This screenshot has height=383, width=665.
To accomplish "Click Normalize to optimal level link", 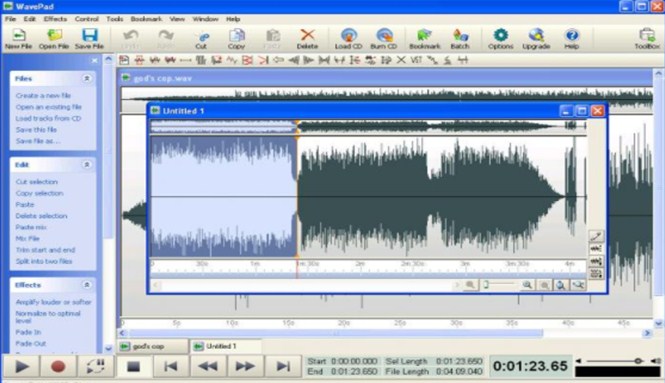I will point(48,317).
